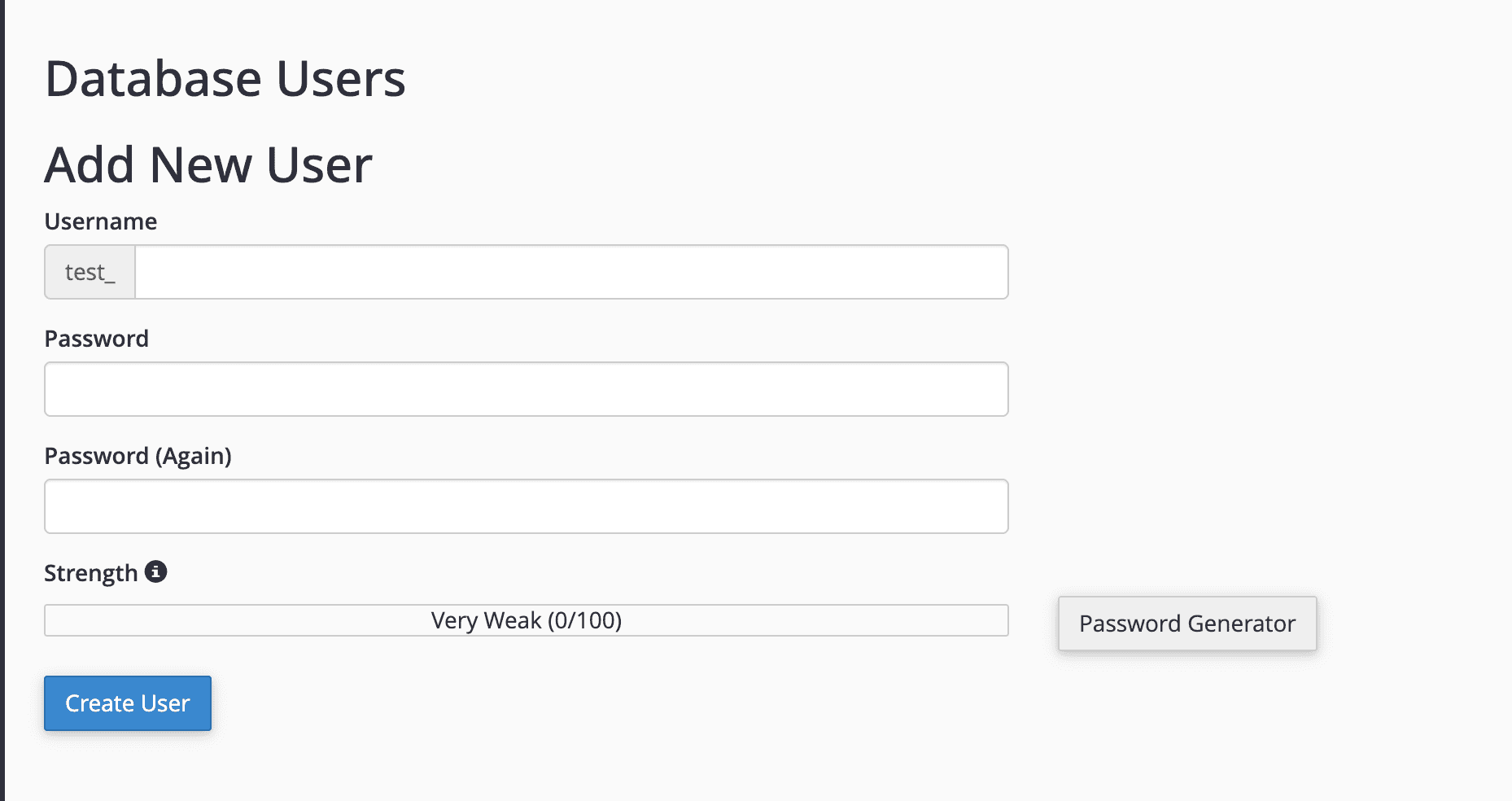Click the Username field label
This screenshot has width=1512, height=801.
click(x=100, y=221)
